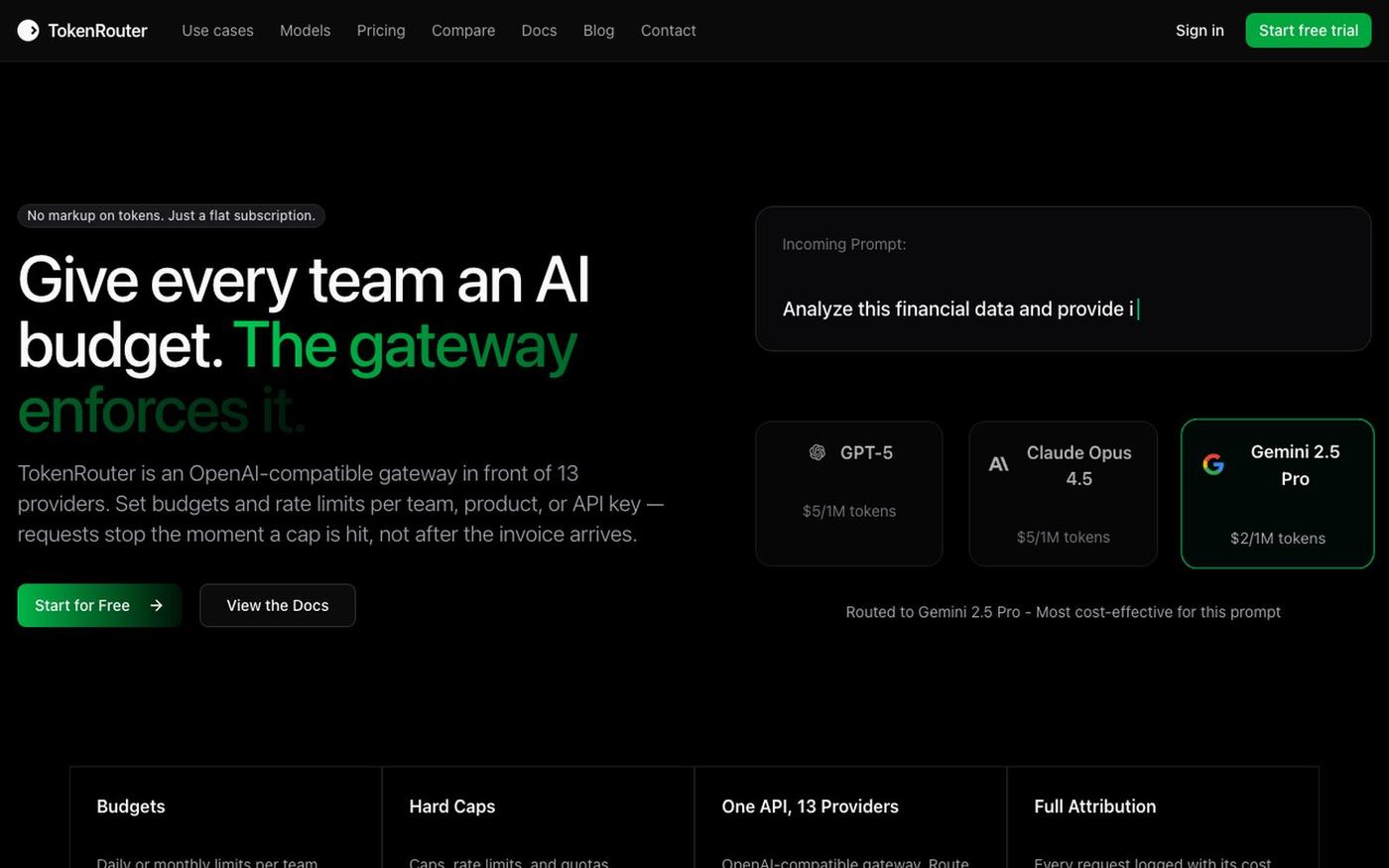Click the arrow icon in Start for Free
1389x868 pixels.
[156, 605]
